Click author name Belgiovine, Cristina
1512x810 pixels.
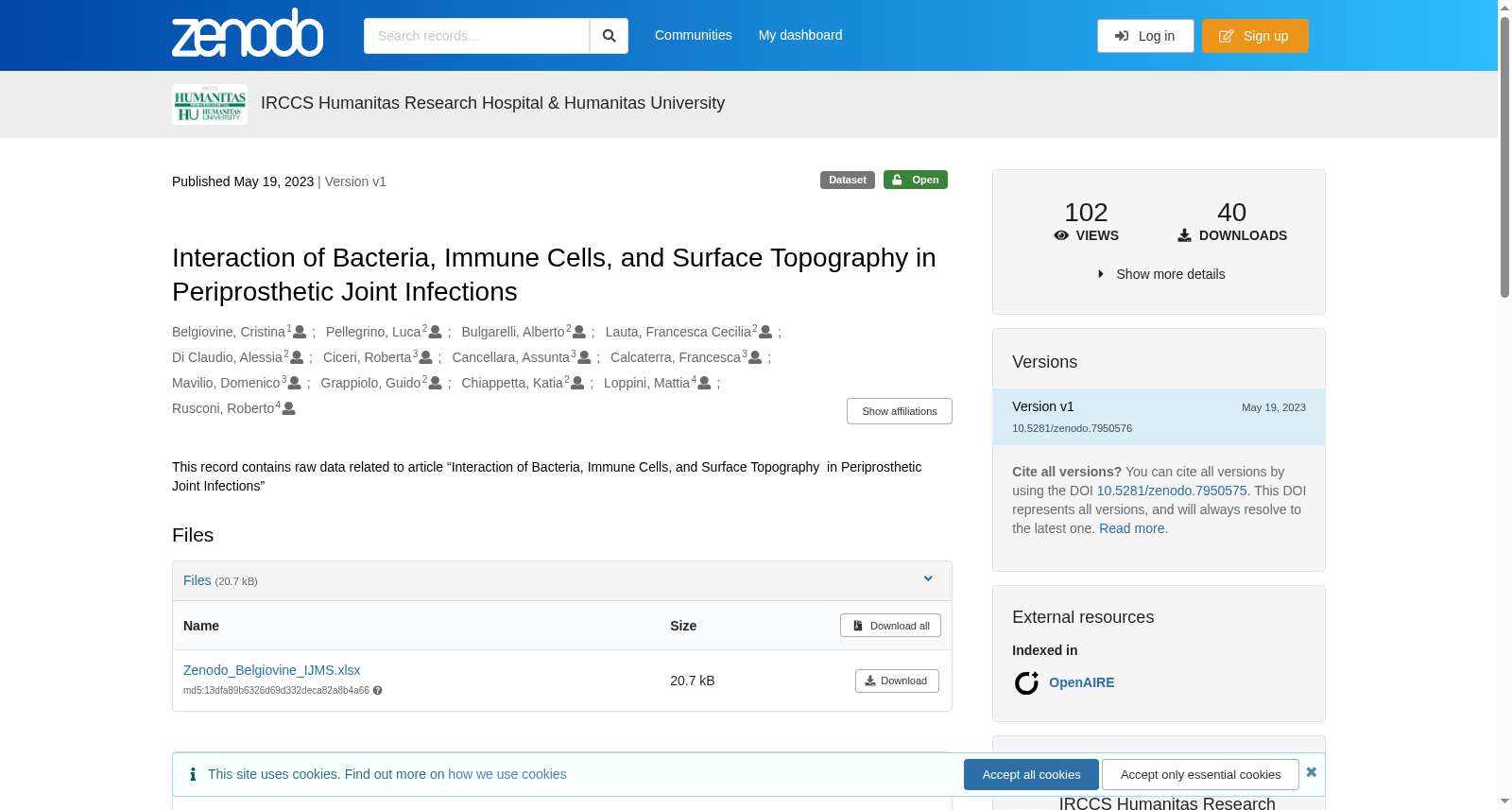point(229,332)
